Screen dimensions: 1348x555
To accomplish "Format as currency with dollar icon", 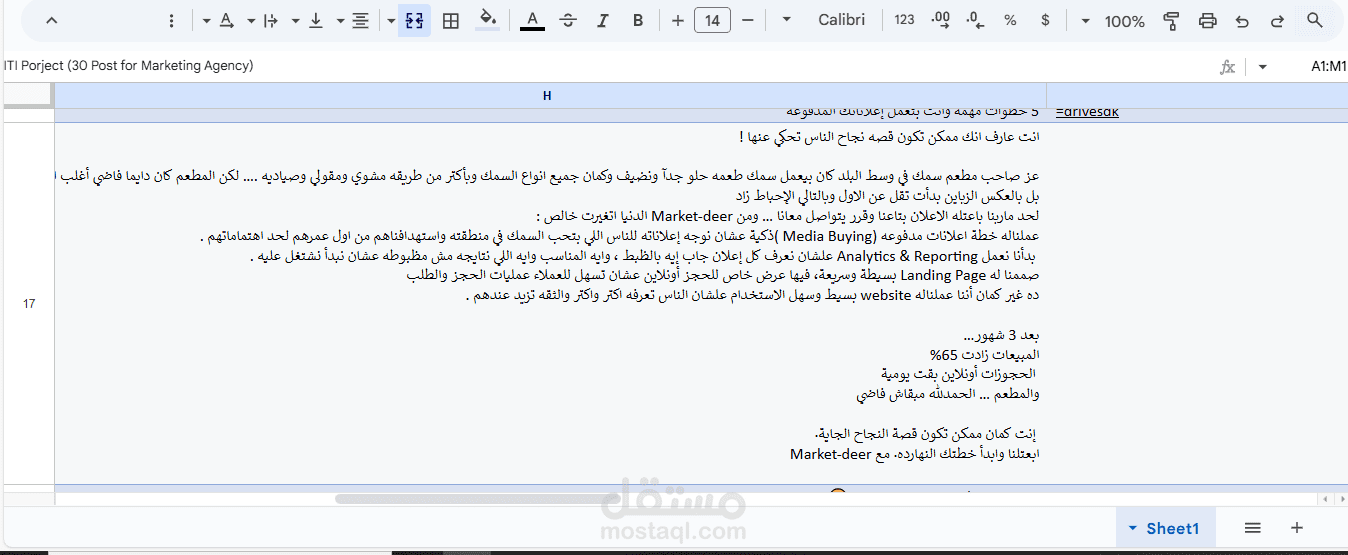I will click(x=1046, y=21).
